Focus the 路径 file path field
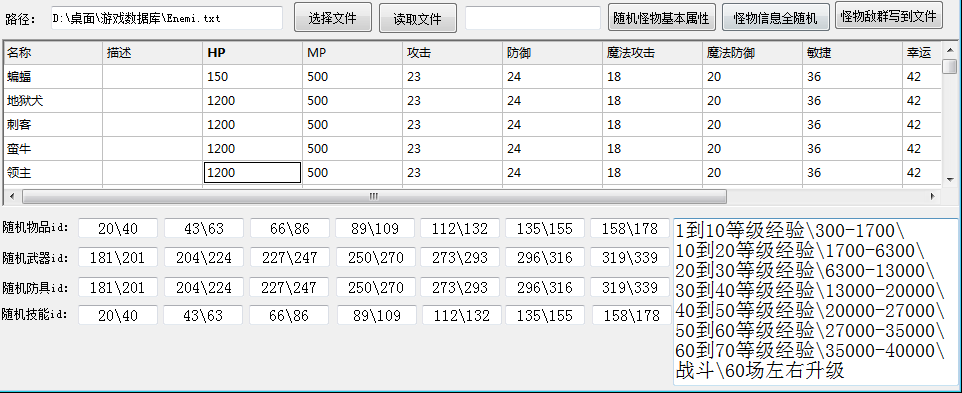This screenshot has width=962, height=393. [167, 18]
